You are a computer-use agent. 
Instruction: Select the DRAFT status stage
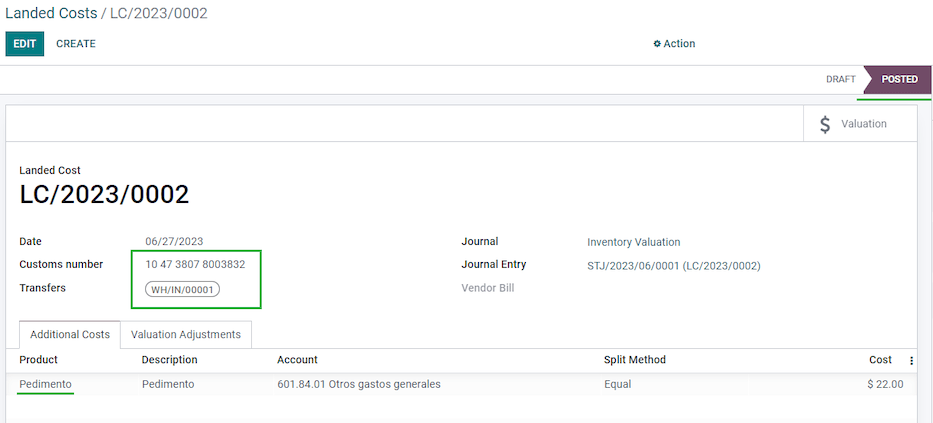click(x=840, y=79)
